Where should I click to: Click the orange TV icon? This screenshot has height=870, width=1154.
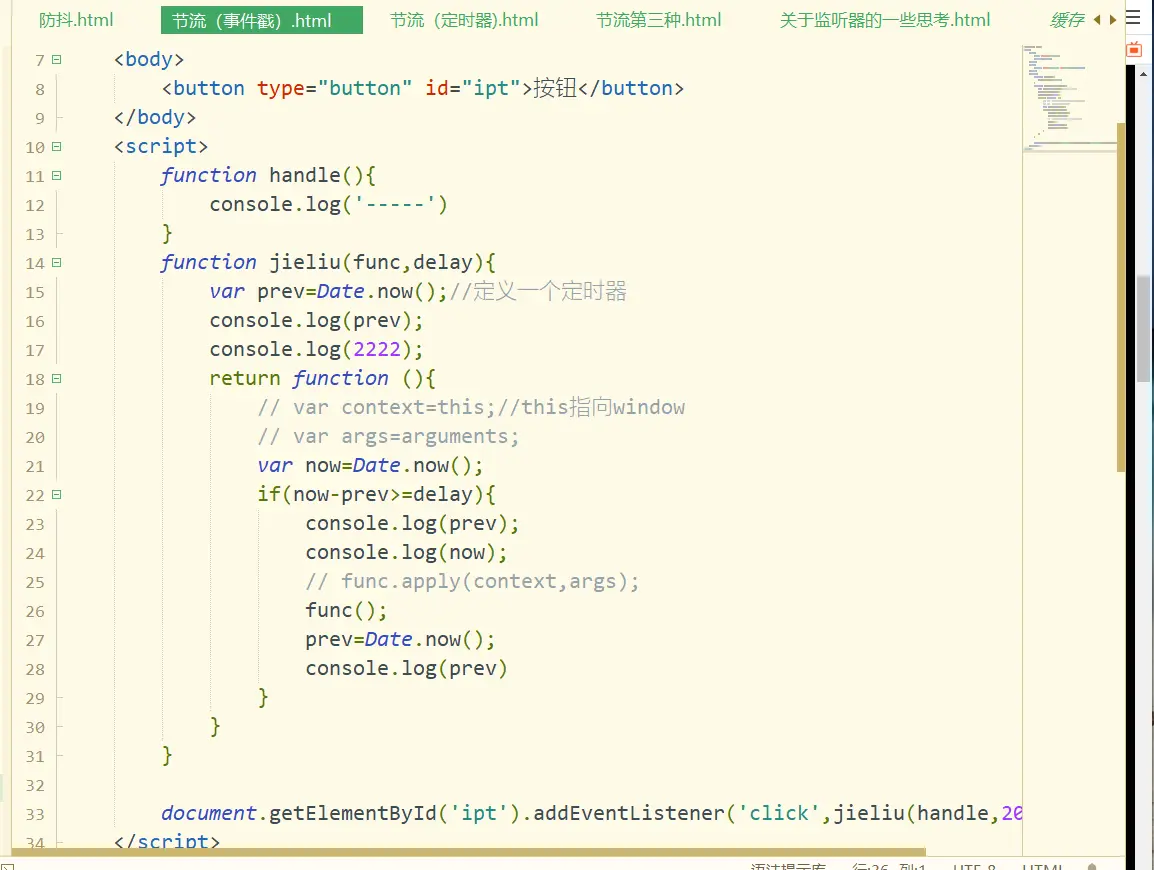1134,49
